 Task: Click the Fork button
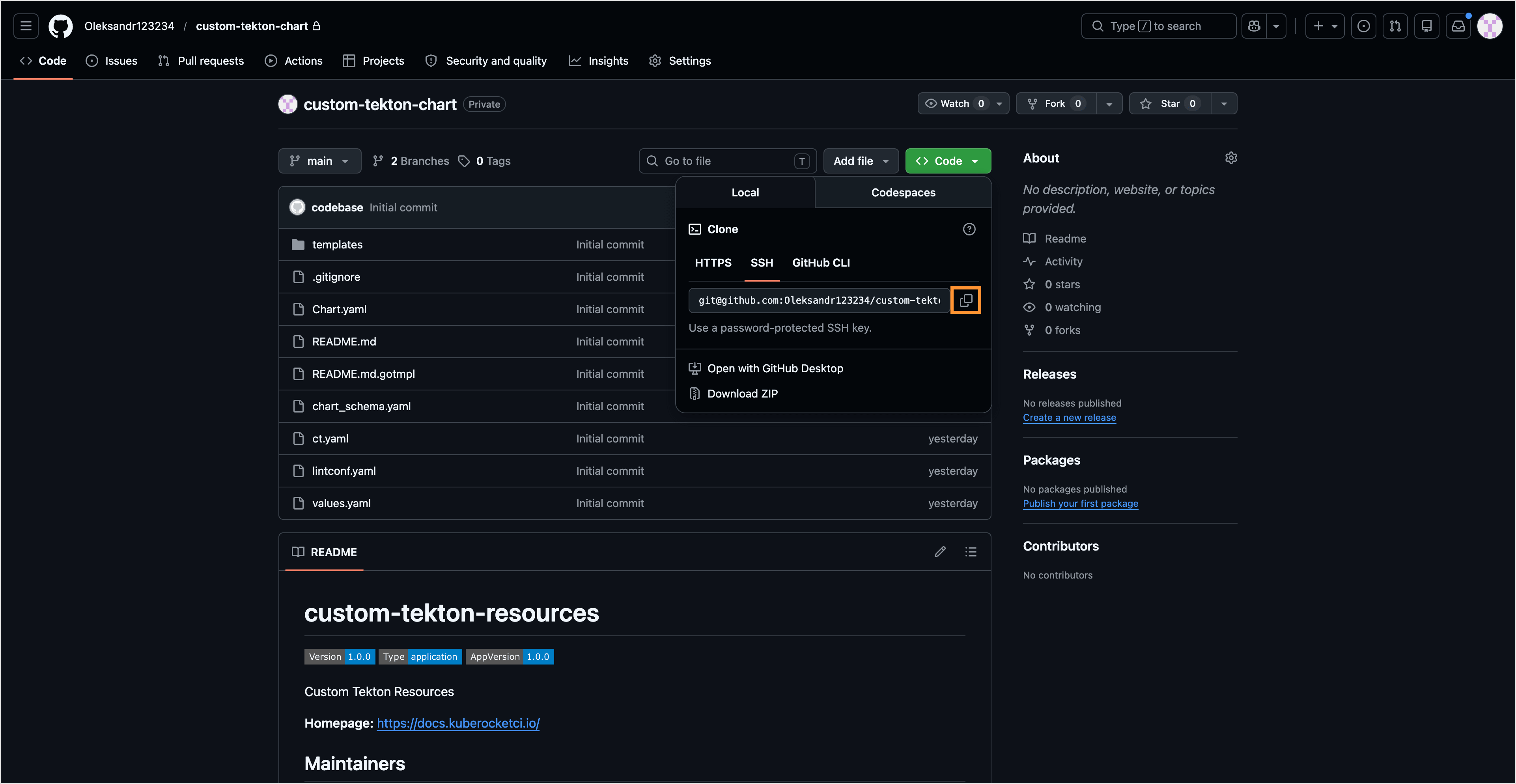(x=1056, y=104)
